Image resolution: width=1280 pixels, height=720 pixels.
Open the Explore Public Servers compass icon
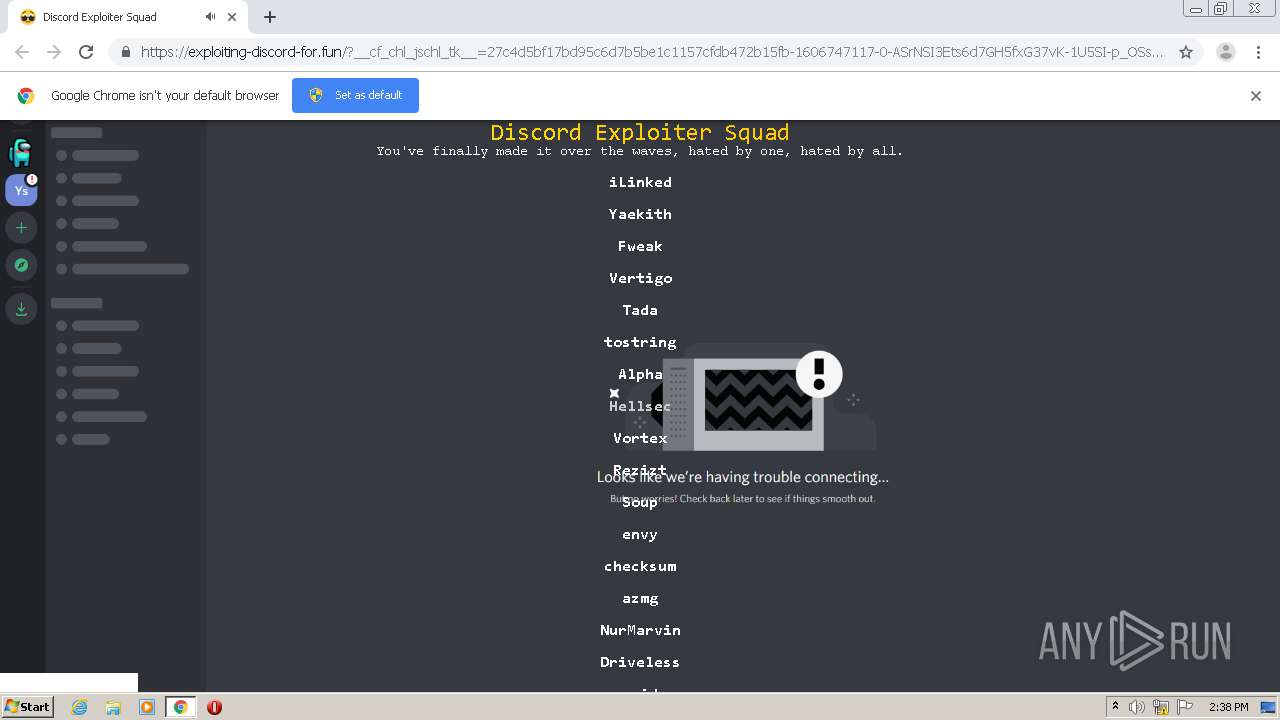21,265
